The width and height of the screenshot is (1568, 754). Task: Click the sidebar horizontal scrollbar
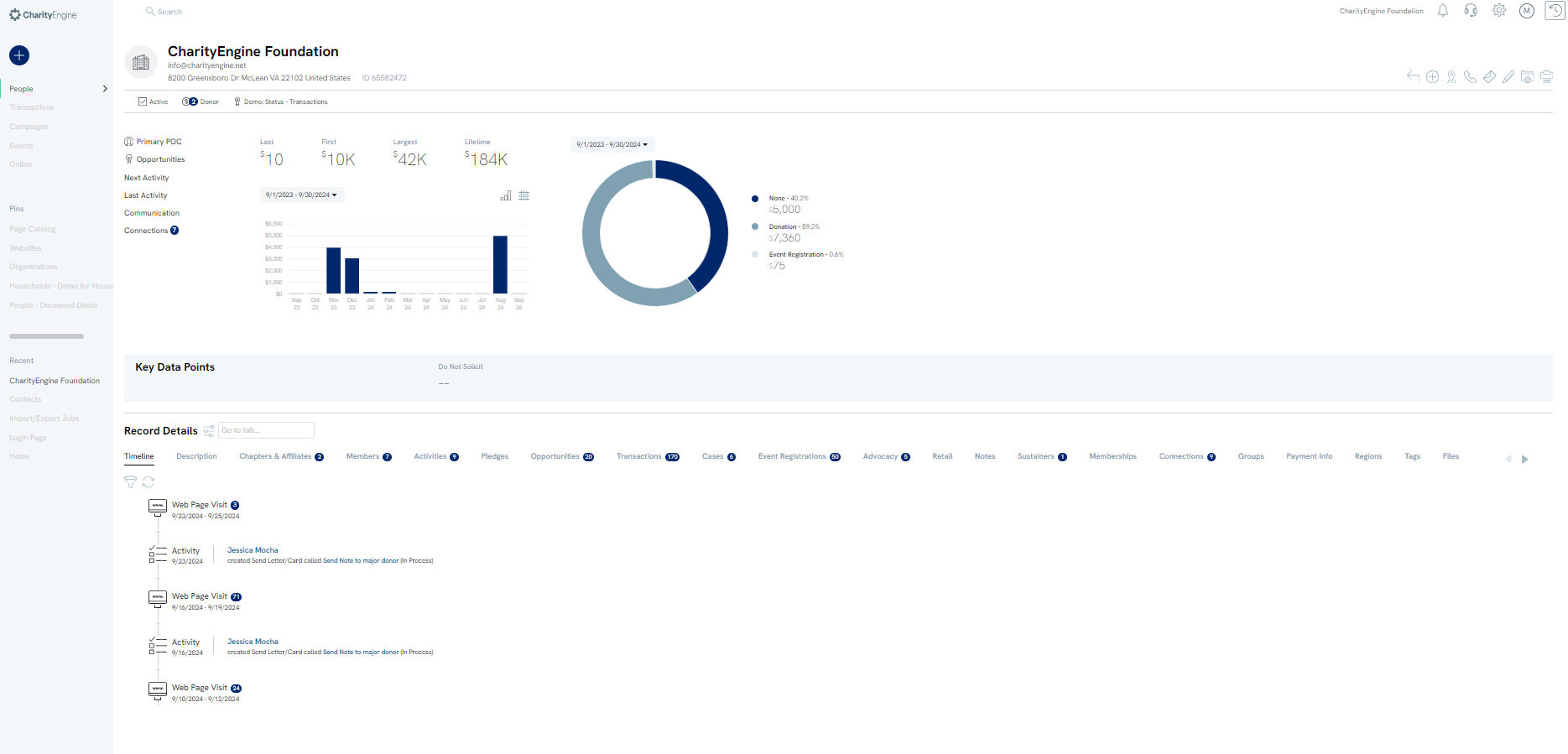point(46,336)
